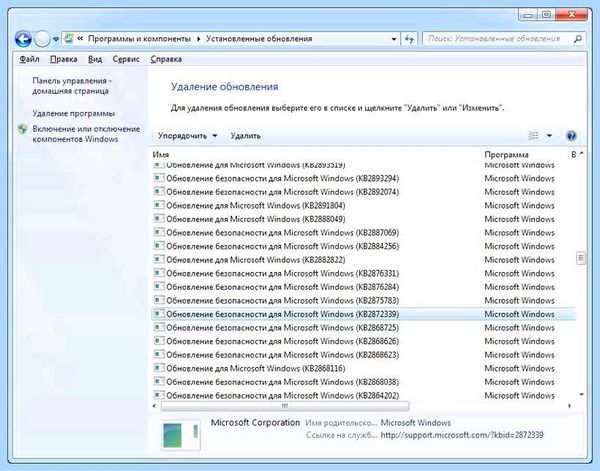The height and width of the screenshot is (471, 600).
Task: Click the icon of update KB2868623
Action: tap(159, 354)
